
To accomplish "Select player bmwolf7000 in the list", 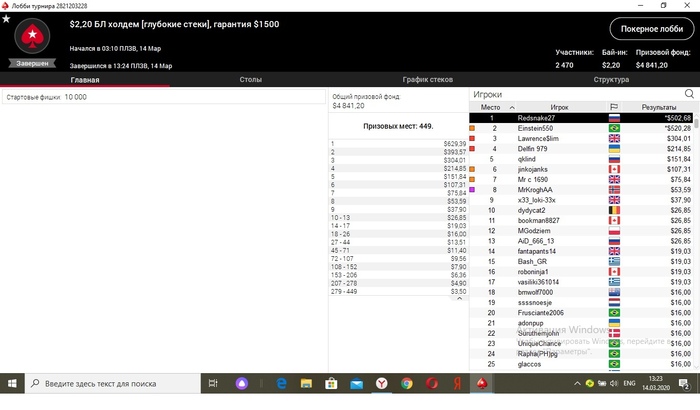I will pyautogui.click(x=581, y=293).
